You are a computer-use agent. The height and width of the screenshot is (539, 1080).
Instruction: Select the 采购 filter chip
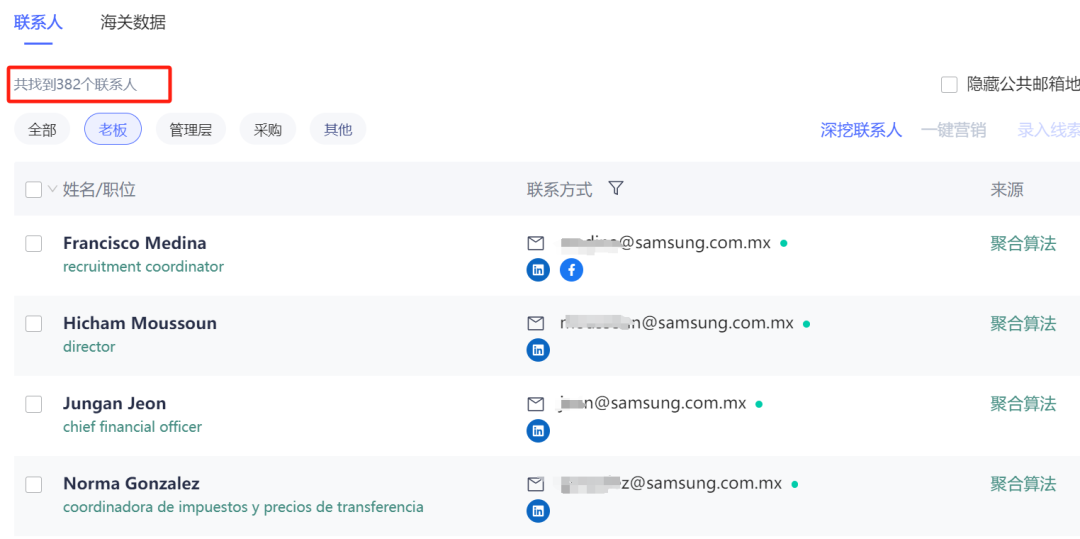click(x=268, y=129)
